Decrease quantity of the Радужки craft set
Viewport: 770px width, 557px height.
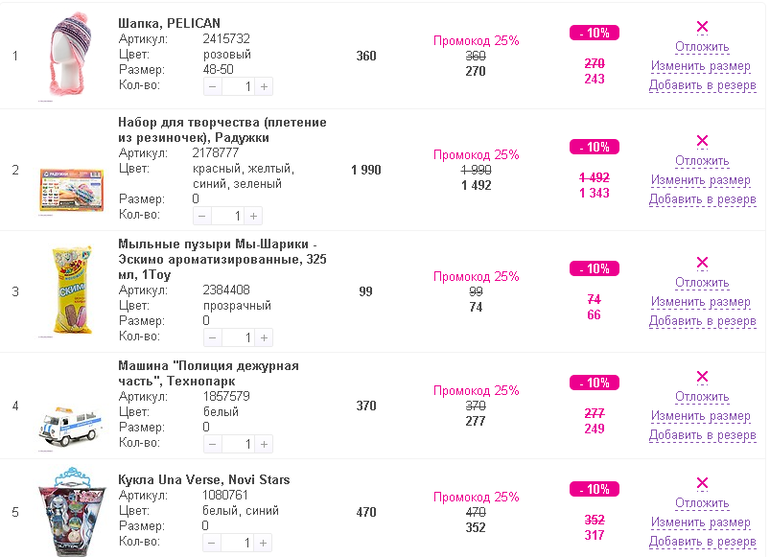[x=202, y=216]
